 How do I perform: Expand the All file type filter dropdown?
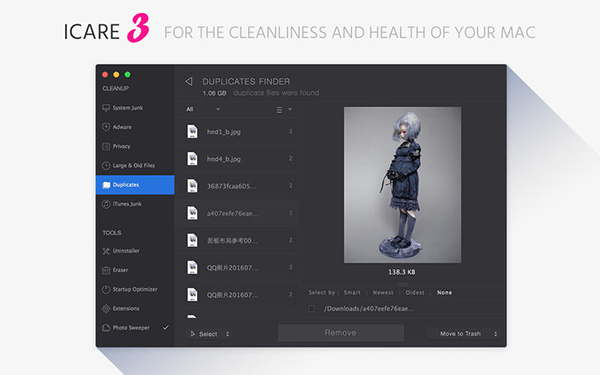click(x=203, y=109)
